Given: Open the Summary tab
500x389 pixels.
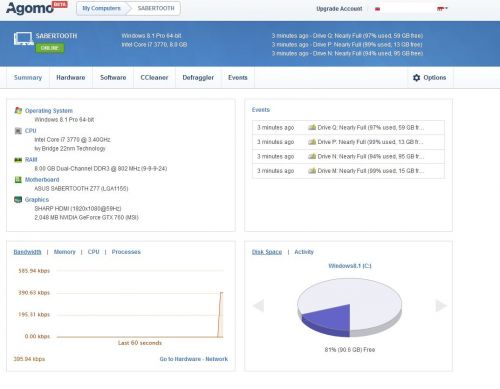Looking at the screenshot, I should [28, 77].
